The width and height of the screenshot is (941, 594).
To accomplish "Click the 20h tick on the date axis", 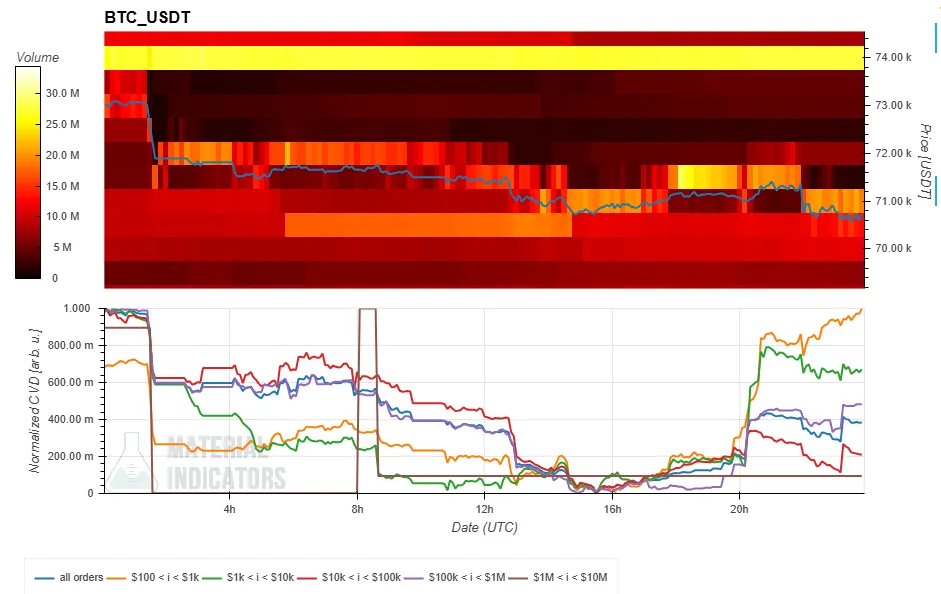I will click(x=739, y=509).
